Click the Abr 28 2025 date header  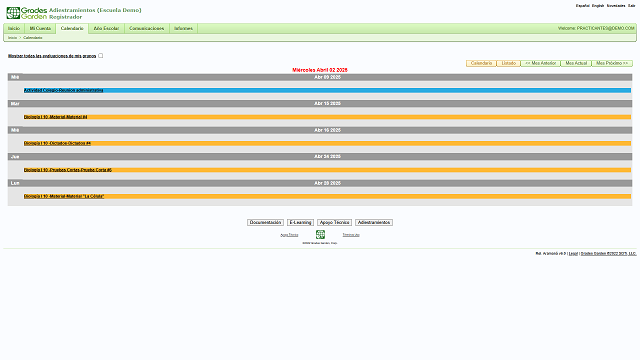click(327, 183)
